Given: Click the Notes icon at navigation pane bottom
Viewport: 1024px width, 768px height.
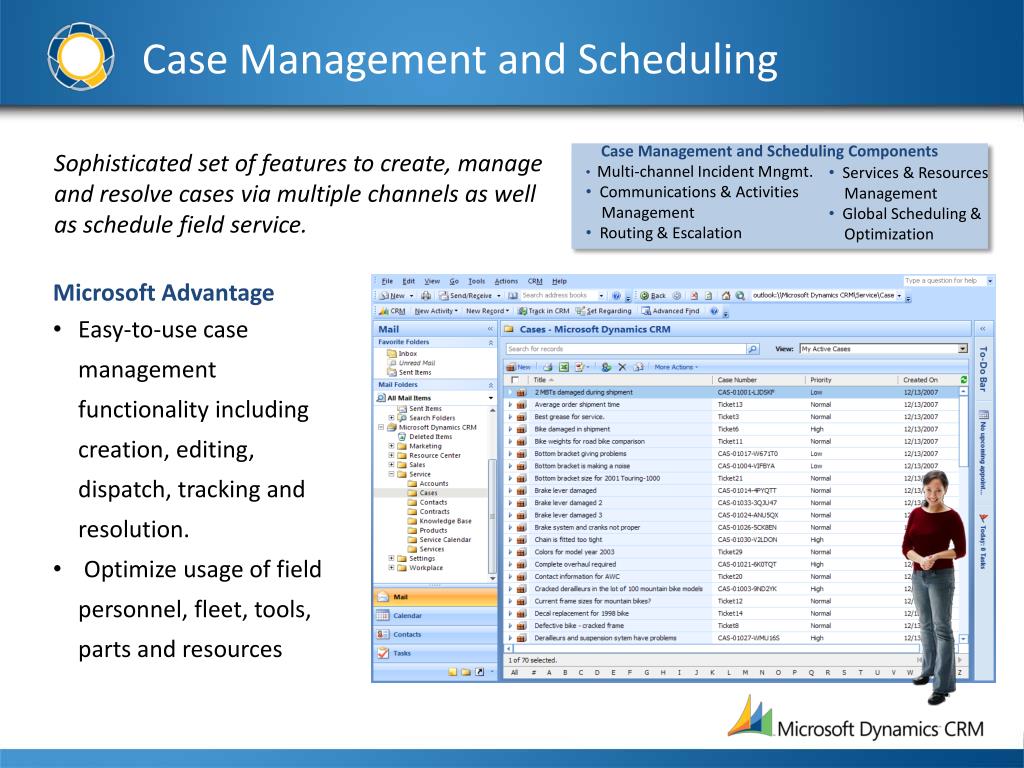Looking at the screenshot, I should pyautogui.click(x=453, y=672).
